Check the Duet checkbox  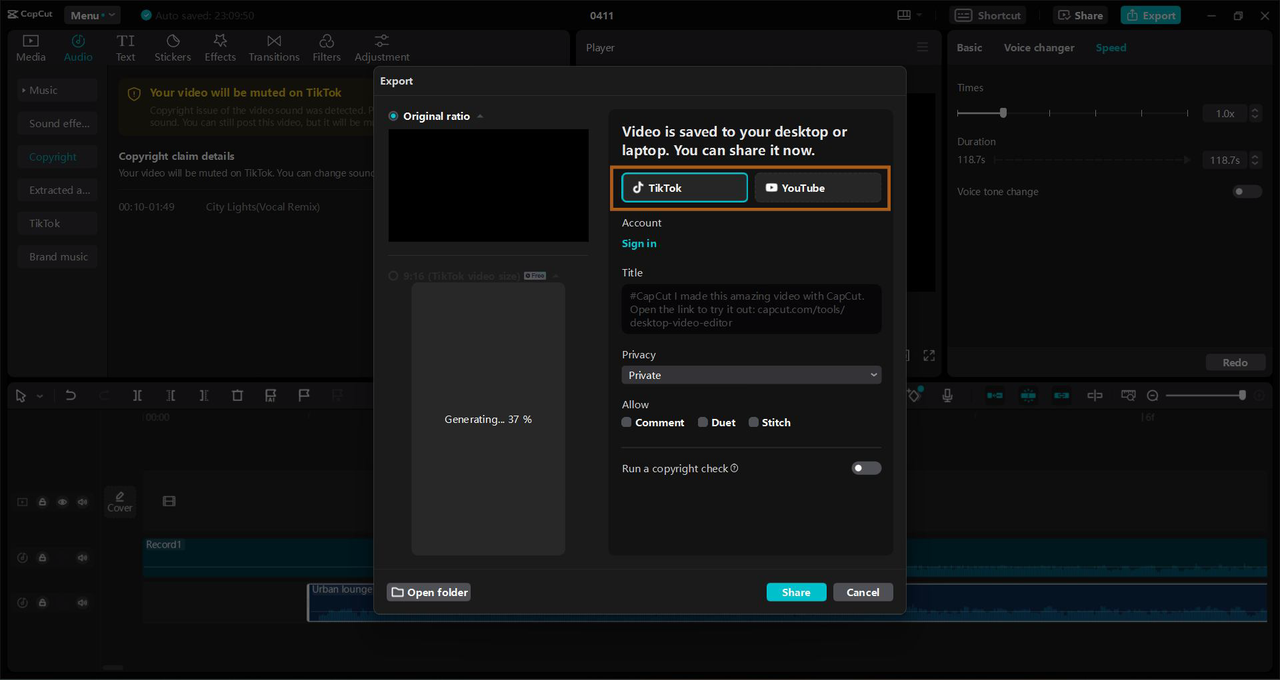click(x=703, y=422)
